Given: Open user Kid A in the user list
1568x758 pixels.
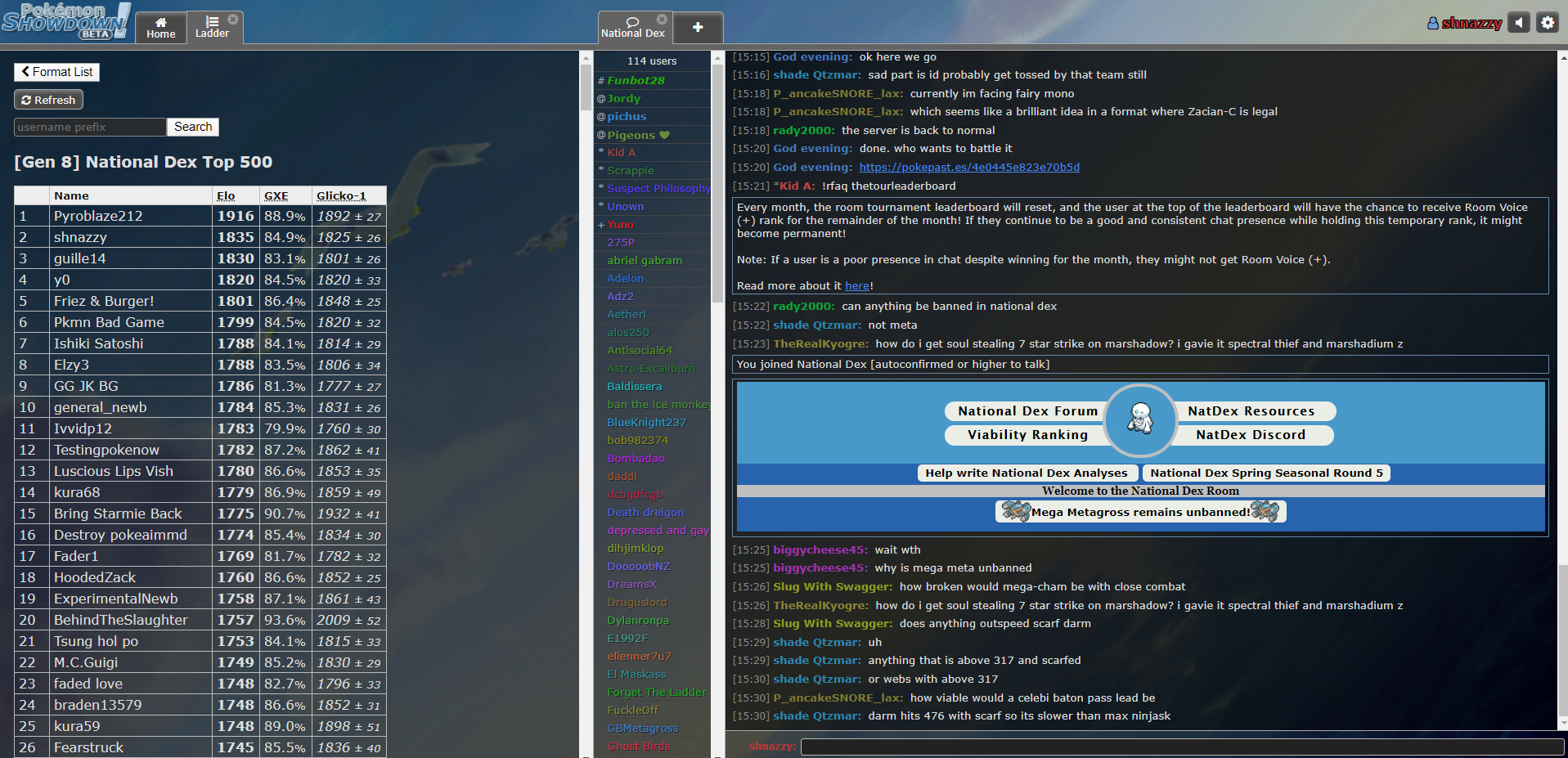Looking at the screenshot, I should point(652,152).
